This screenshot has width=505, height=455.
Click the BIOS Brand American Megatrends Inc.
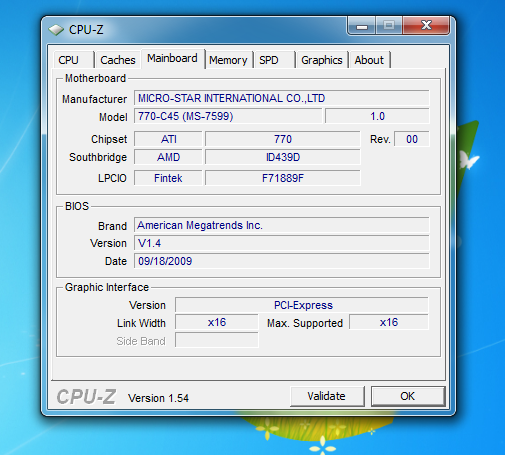tap(282, 225)
